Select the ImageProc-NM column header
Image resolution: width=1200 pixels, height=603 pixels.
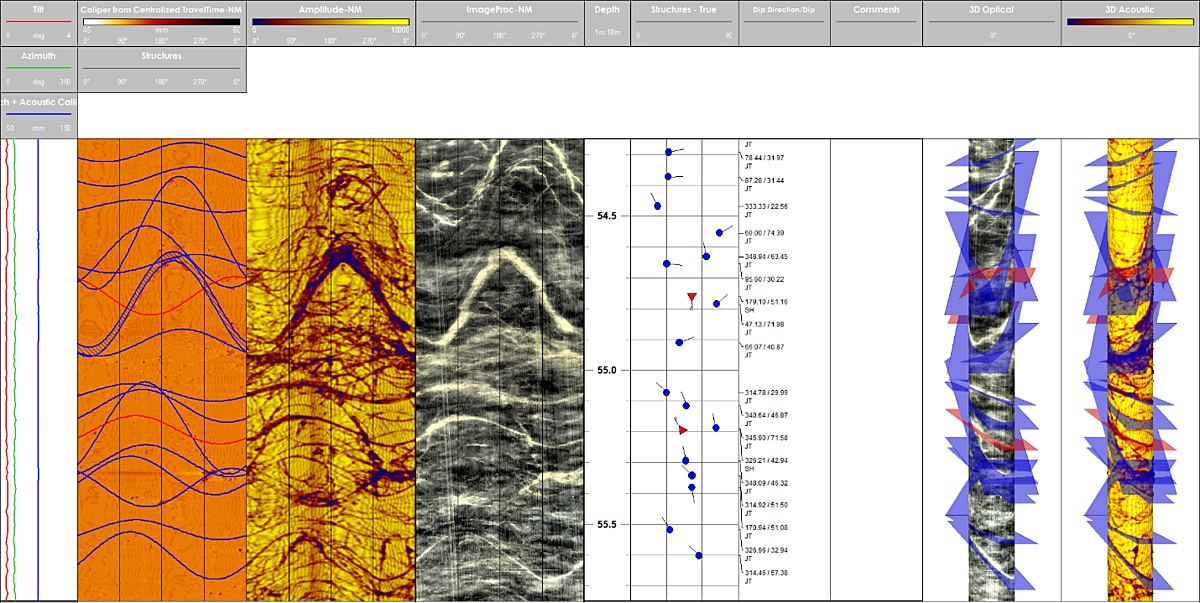tap(500, 10)
